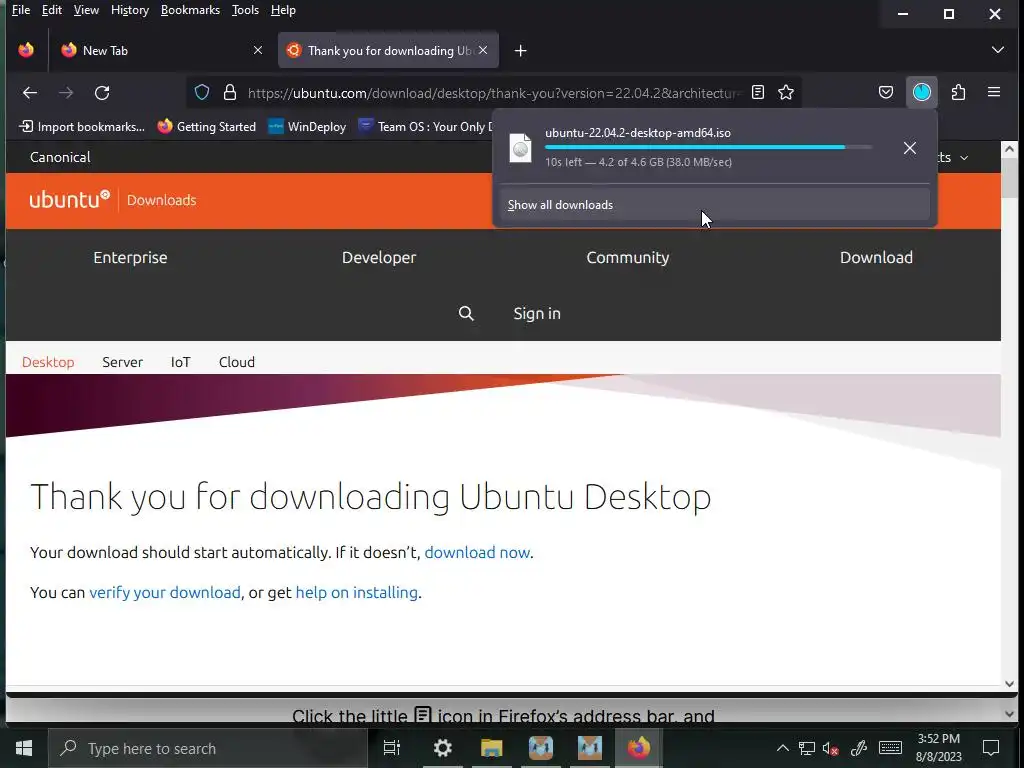The image size is (1024, 768).
Task: Open WinDeploy bookmark
Action: pyautogui.click(x=307, y=127)
